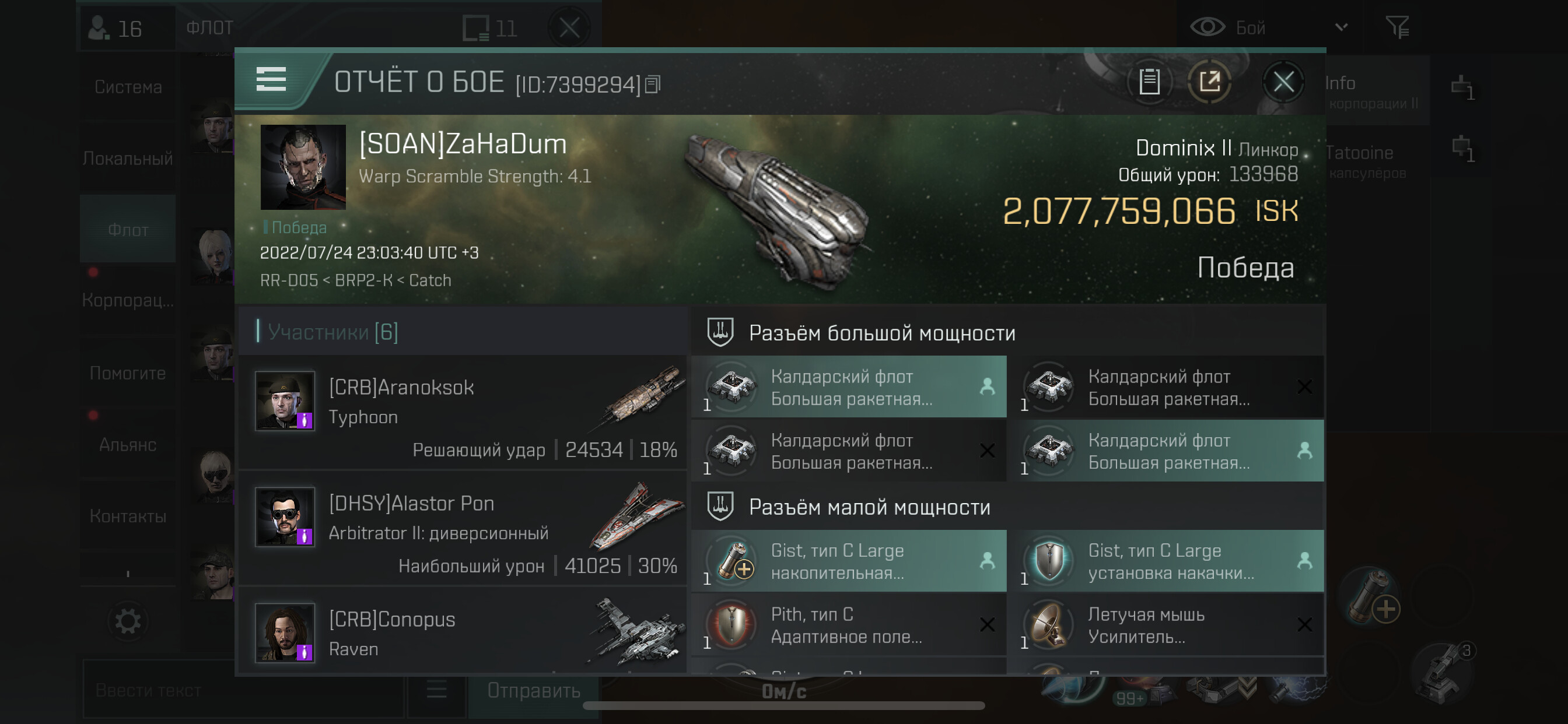Open the overview filter icon
This screenshot has width=1568, height=724.
1397,27
